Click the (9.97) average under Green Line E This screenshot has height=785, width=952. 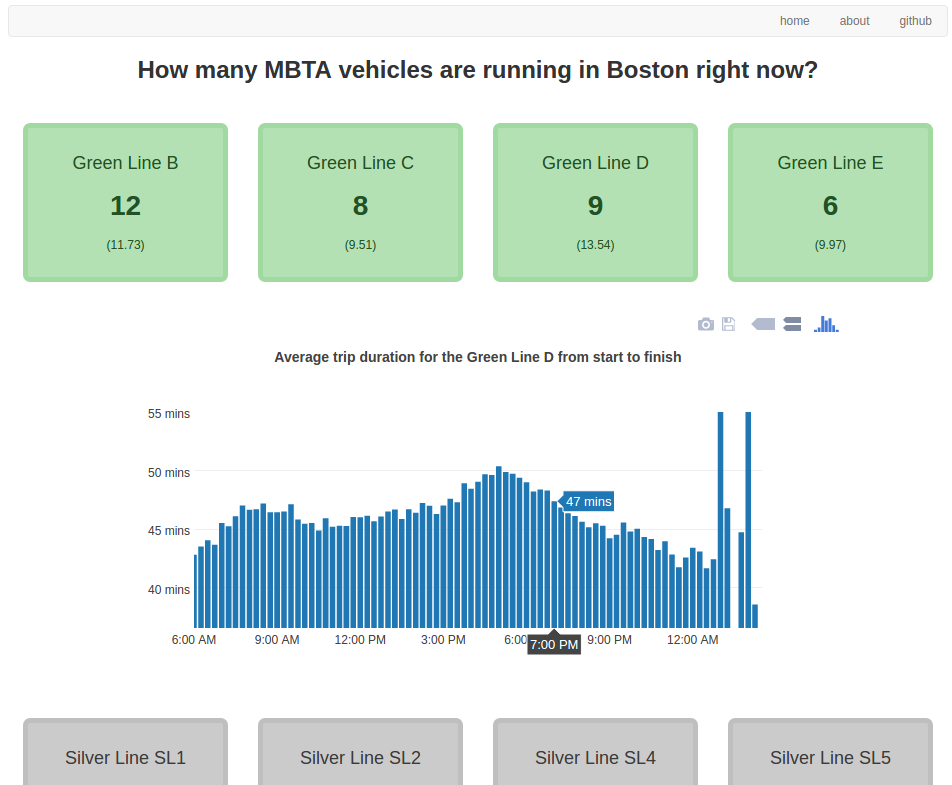(831, 245)
